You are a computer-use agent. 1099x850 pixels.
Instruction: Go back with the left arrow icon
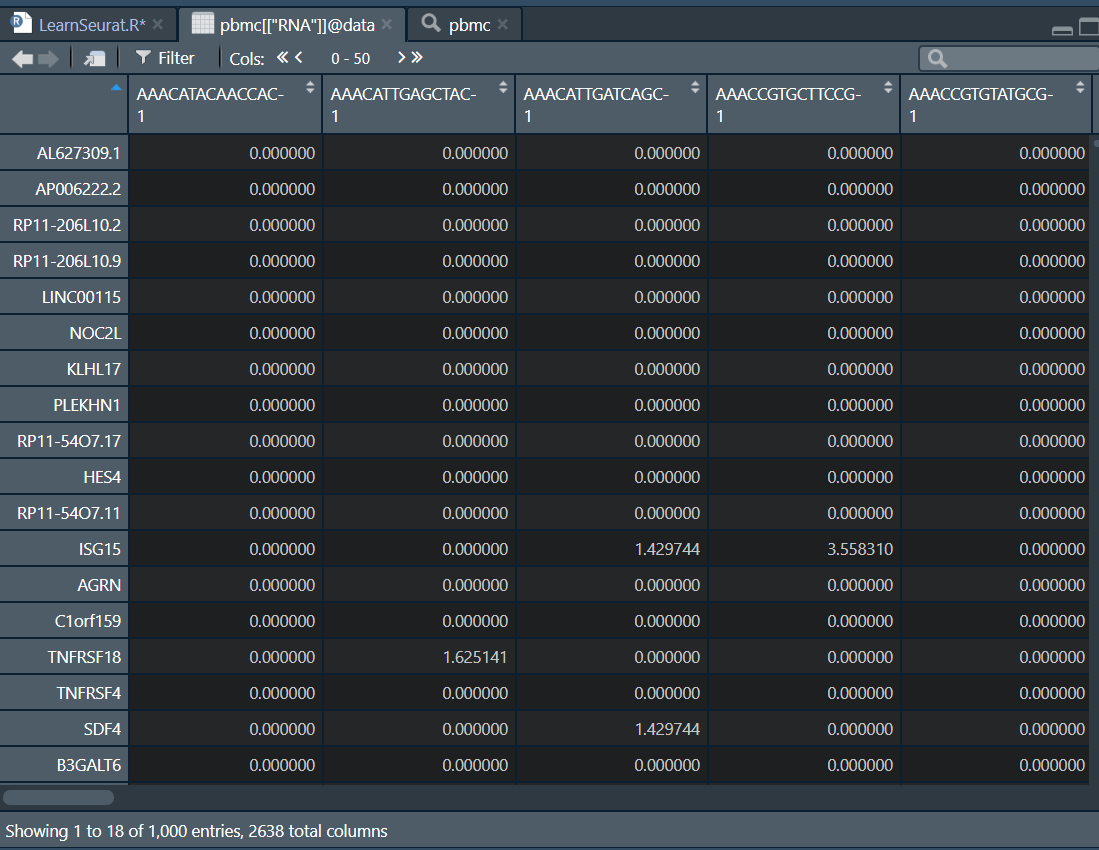coord(22,59)
